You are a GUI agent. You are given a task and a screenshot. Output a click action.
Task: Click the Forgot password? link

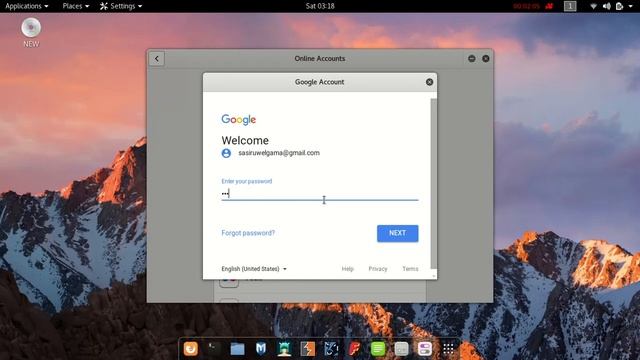pos(248,233)
